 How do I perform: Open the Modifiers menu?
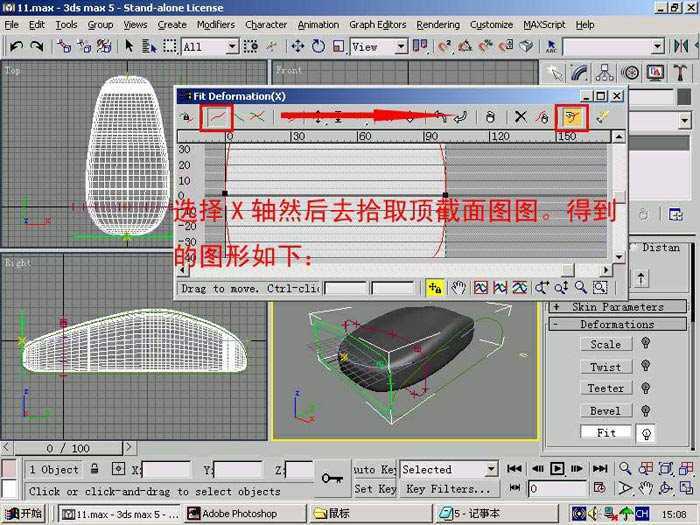(216, 25)
